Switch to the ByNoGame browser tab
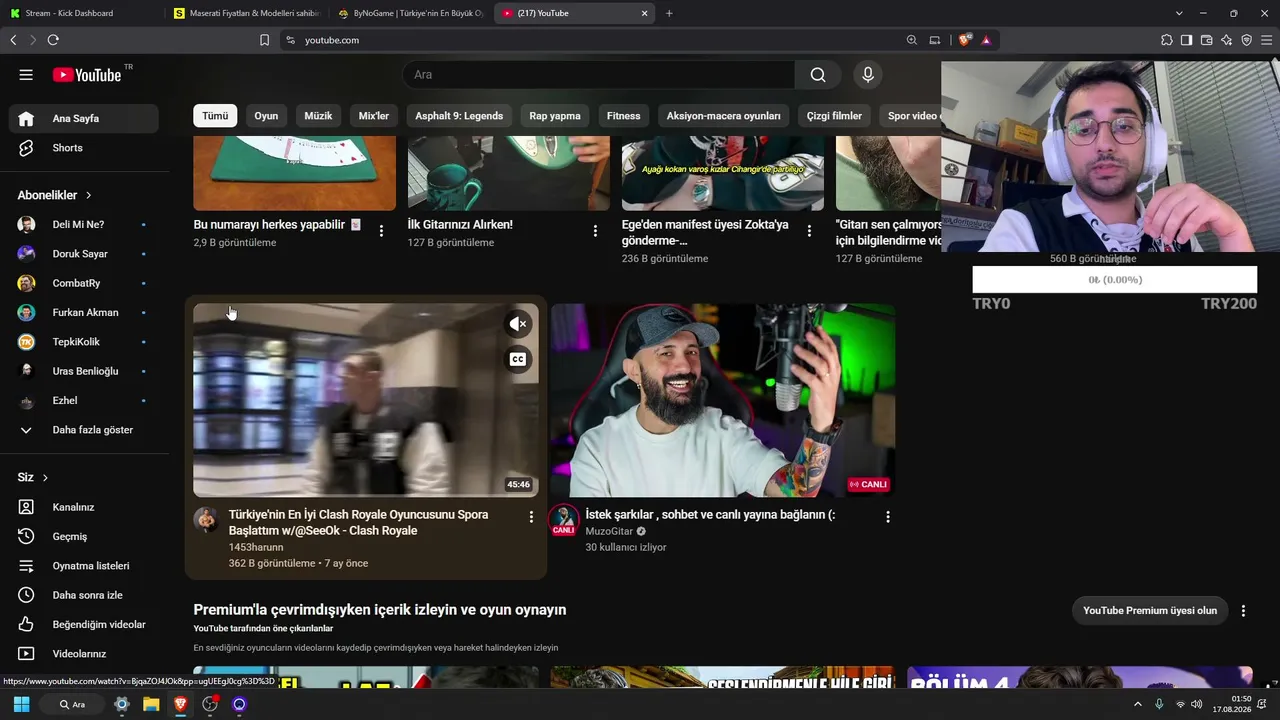This screenshot has height=720, width=1280. click(410, 13)
